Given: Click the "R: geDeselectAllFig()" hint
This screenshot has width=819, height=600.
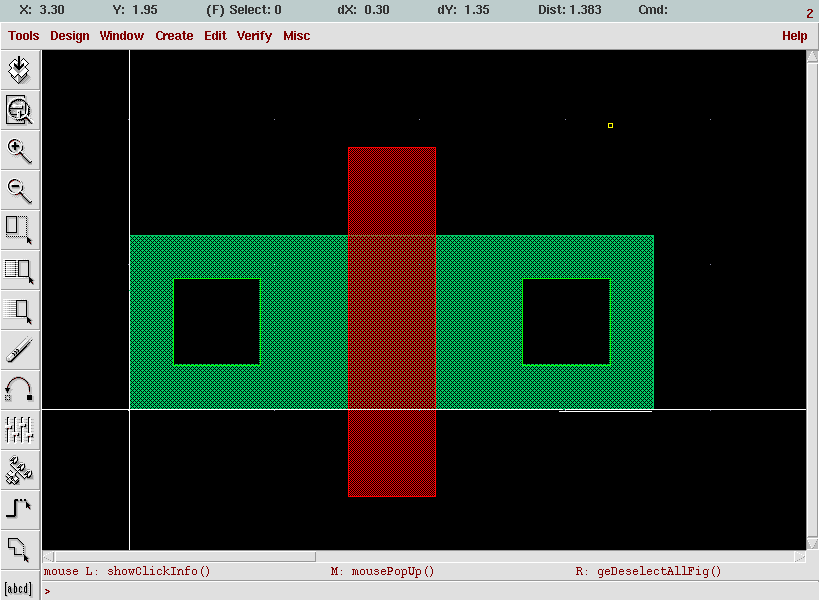Looking at the screenshot, I should (648, 571).
